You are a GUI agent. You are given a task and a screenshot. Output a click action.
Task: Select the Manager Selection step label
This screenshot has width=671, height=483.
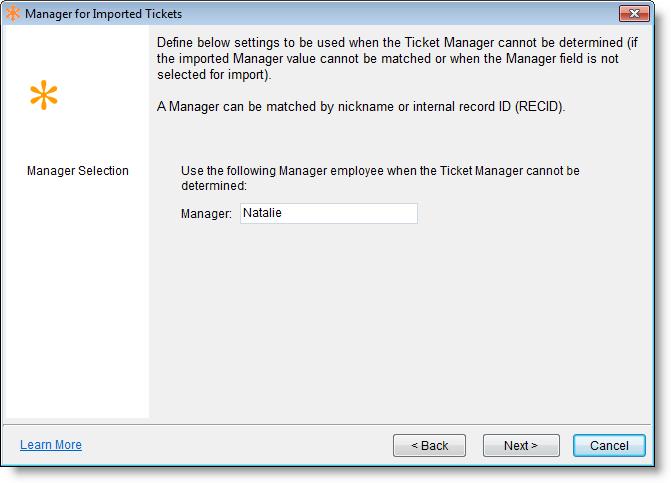(x=78, y=171)
